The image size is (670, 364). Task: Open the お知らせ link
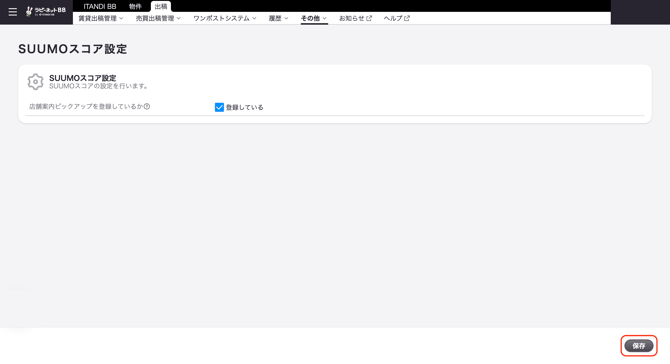(352, 18)
